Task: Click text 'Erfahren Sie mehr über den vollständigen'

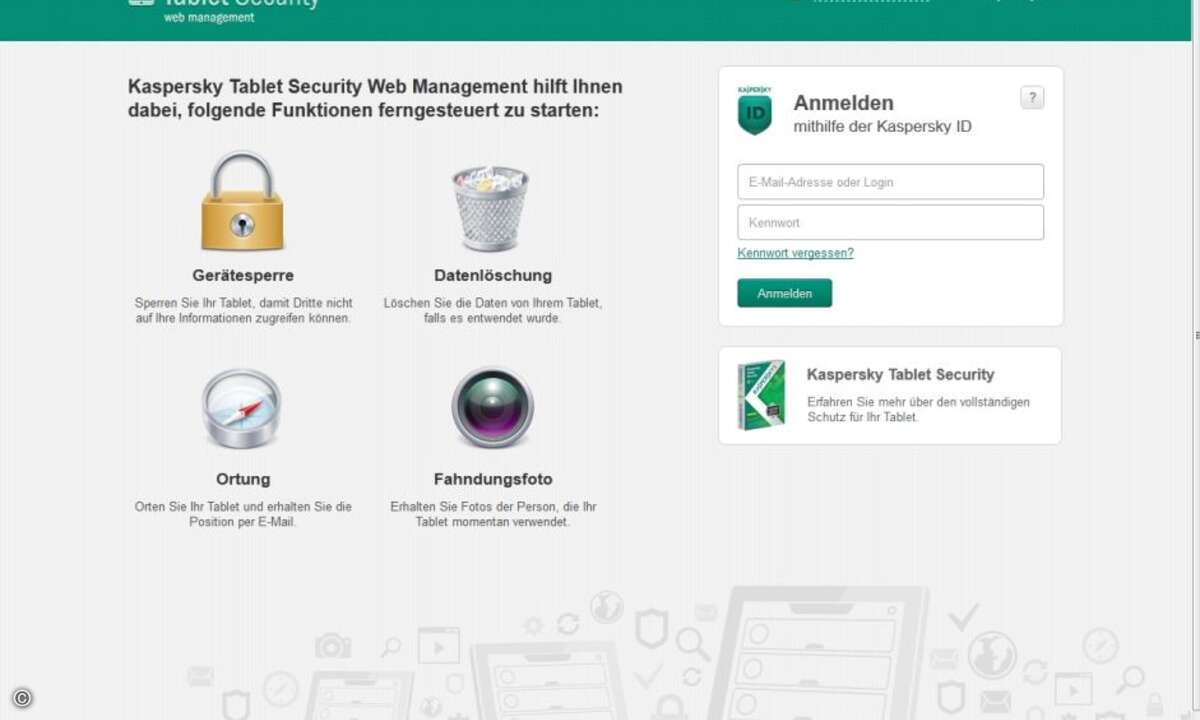Action: (918, 402)
